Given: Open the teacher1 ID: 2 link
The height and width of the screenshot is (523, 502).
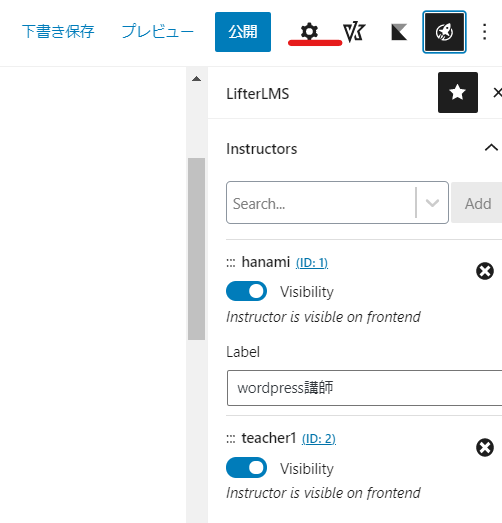Looking at the screenshot, I should 319,439.
